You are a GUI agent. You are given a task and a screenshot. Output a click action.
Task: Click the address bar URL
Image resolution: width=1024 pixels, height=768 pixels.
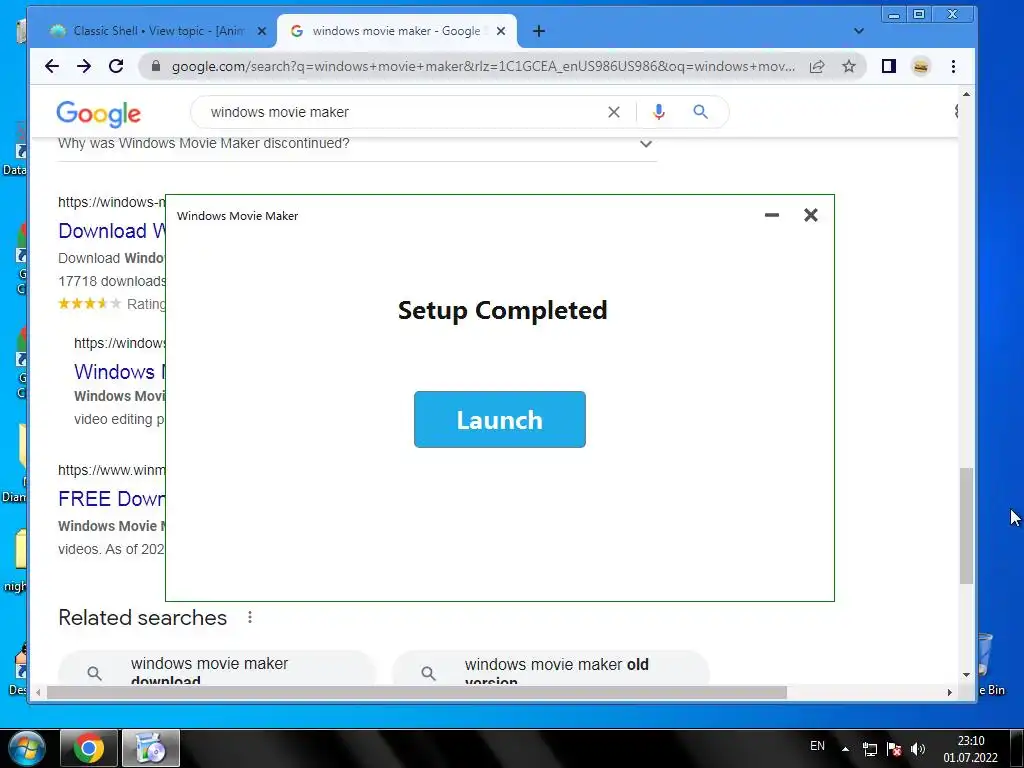[x=483, y=66]
